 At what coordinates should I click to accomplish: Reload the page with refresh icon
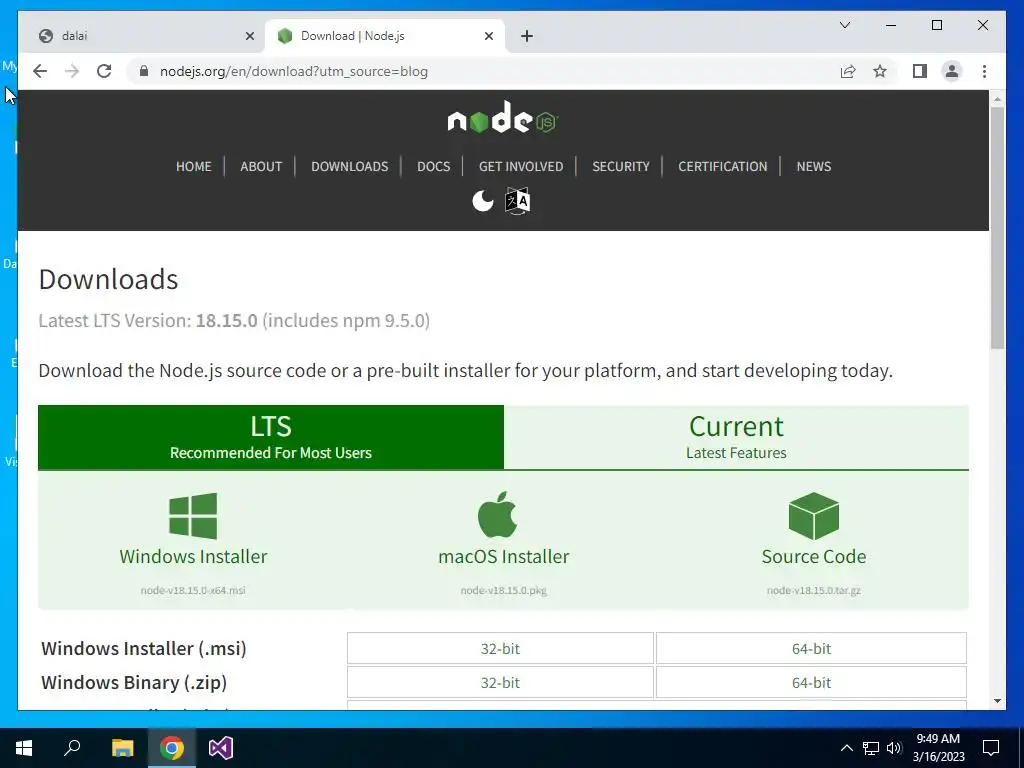point(104,71)
